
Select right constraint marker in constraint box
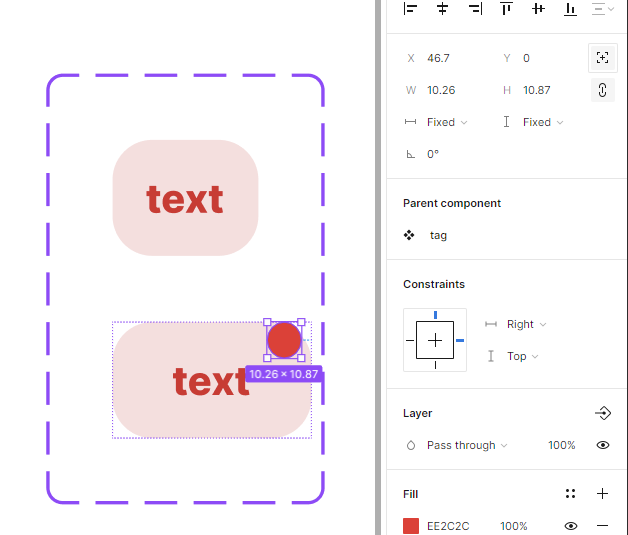(460, 340)
